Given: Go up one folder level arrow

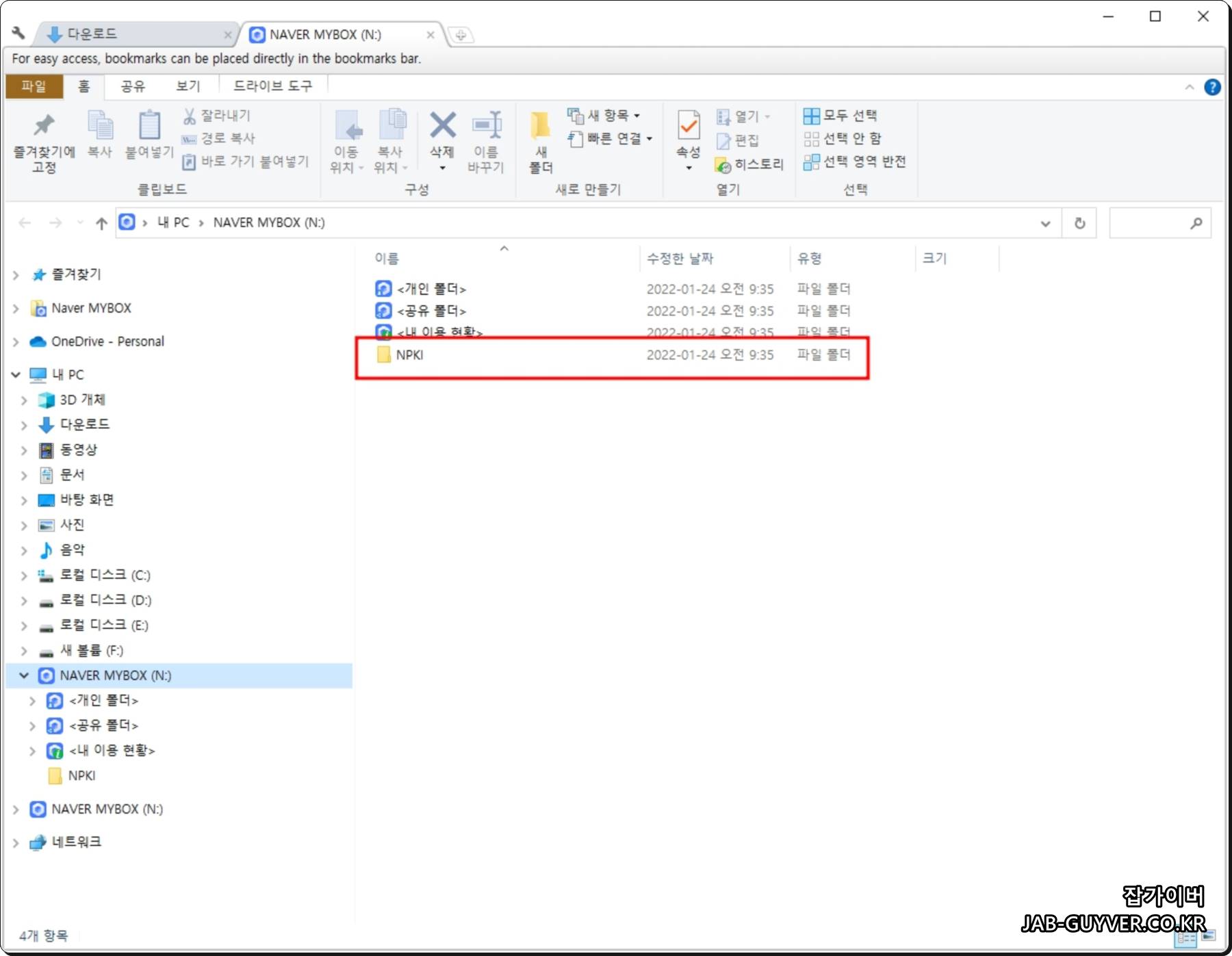Looking at the screenshot, I should pos(101,223).
